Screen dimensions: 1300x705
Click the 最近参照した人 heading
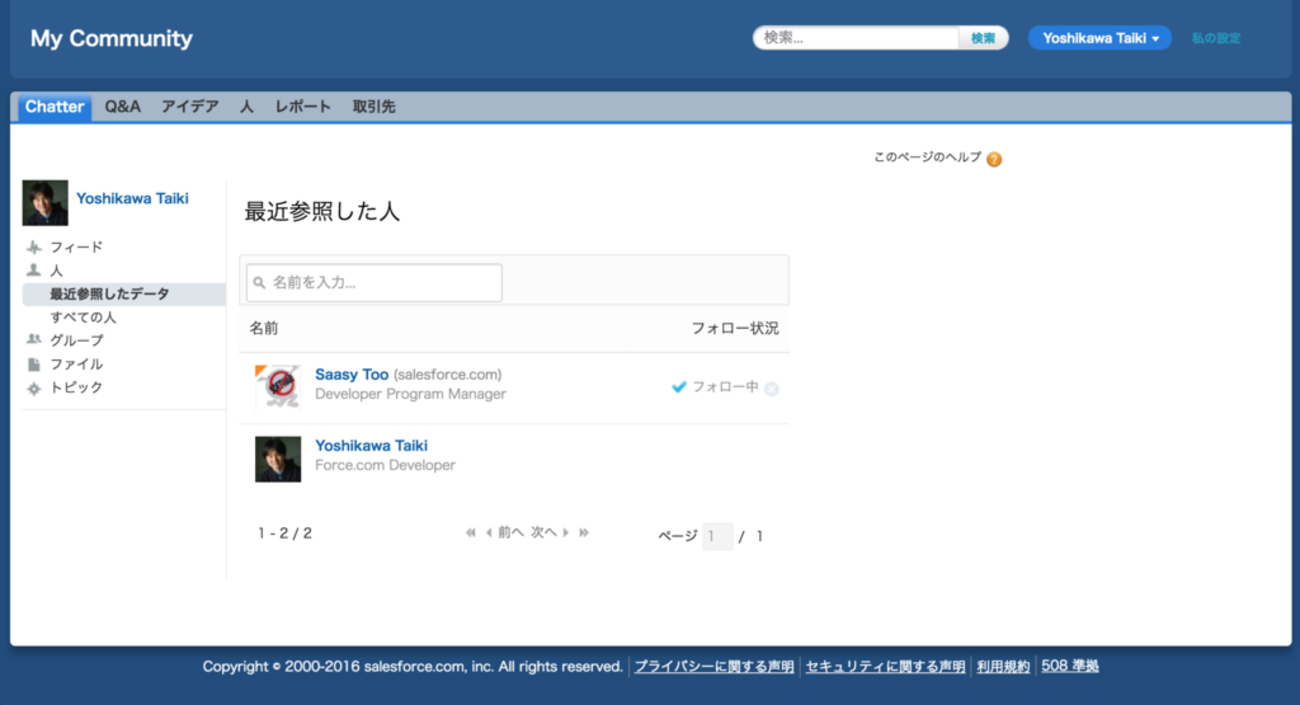(x=322, y=212)
